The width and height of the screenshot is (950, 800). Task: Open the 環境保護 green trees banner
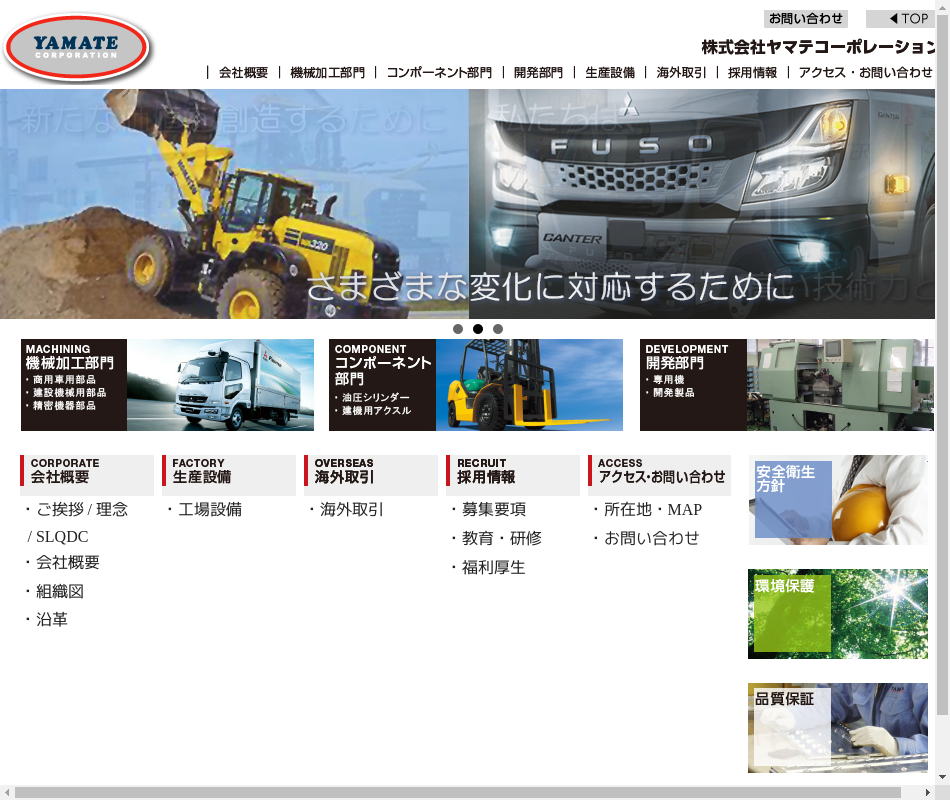tap(837, 614)
